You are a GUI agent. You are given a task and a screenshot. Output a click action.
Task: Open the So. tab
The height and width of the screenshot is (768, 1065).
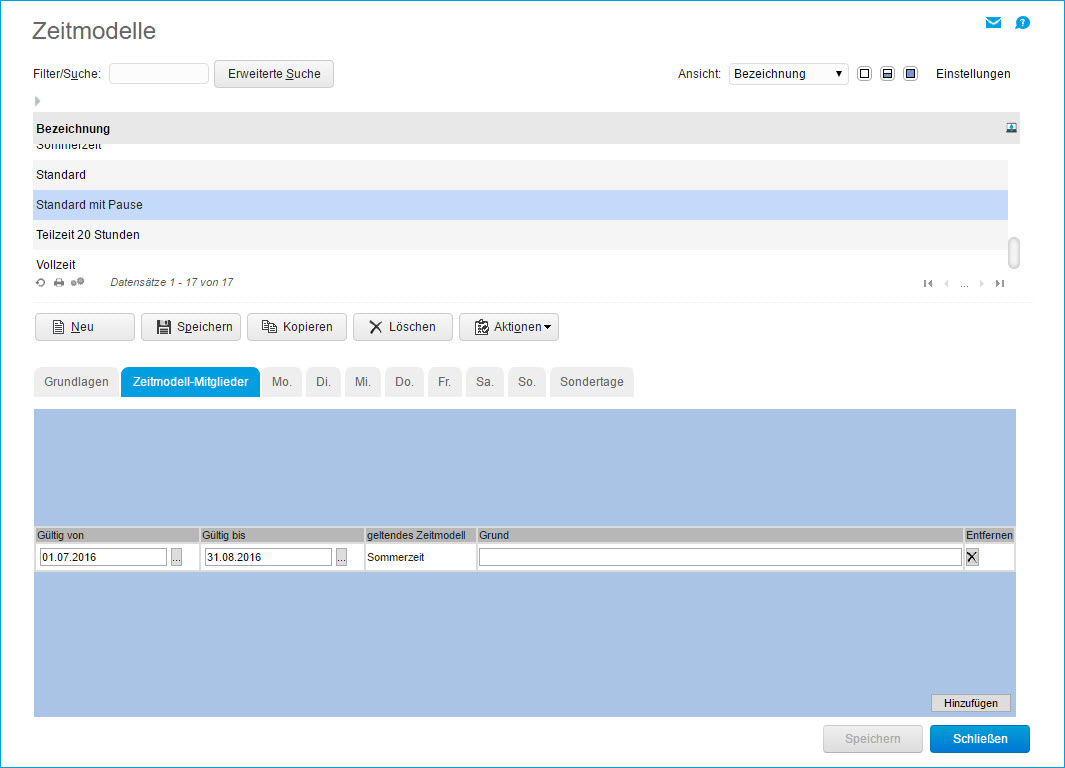(526, 382)
